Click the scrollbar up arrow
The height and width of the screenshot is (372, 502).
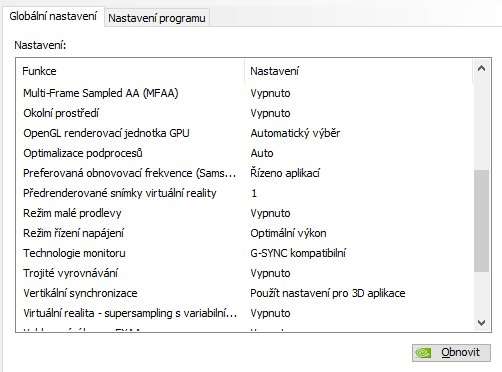pos(481,69)
